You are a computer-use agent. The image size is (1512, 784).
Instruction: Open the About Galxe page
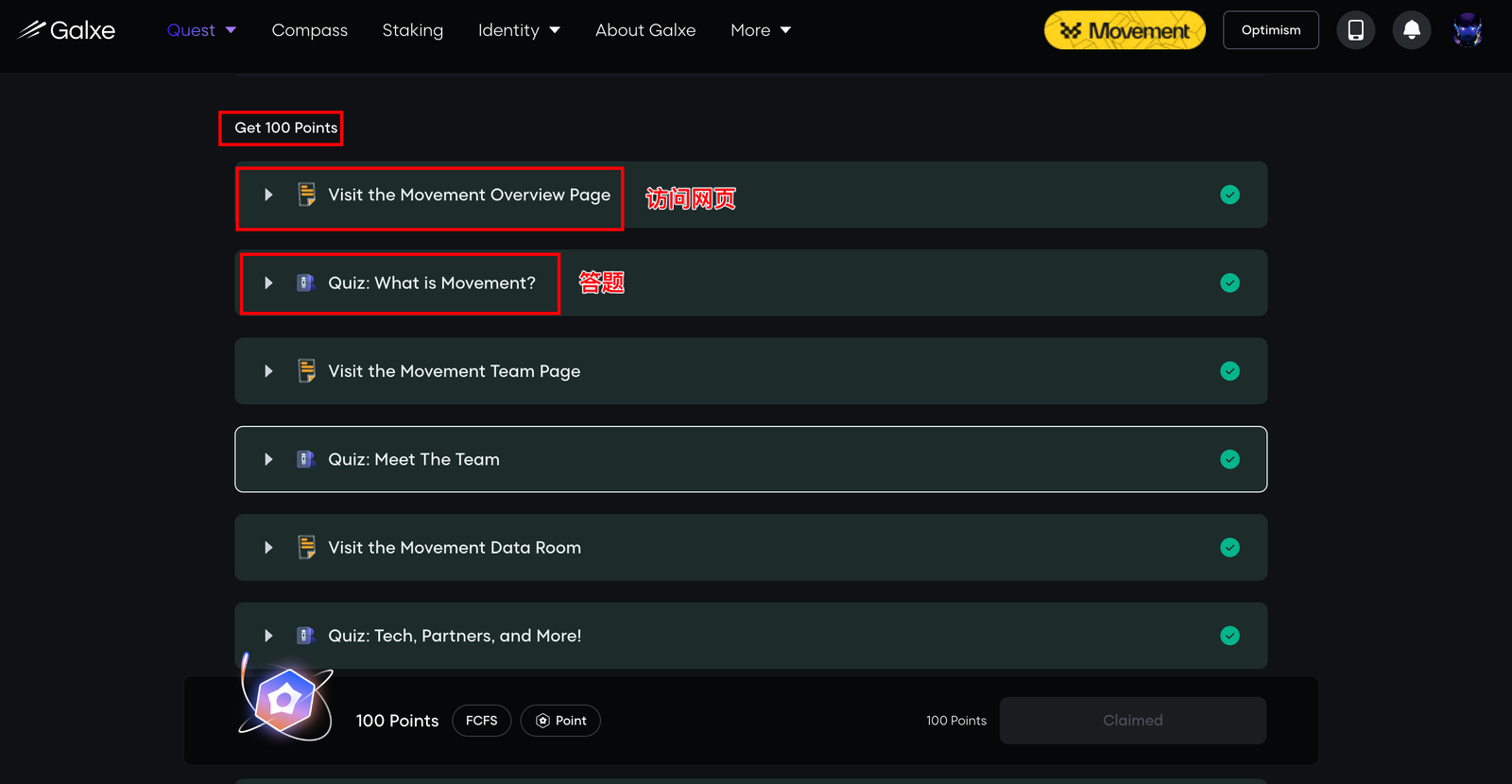pyautogui.click(x=645, y=30)
